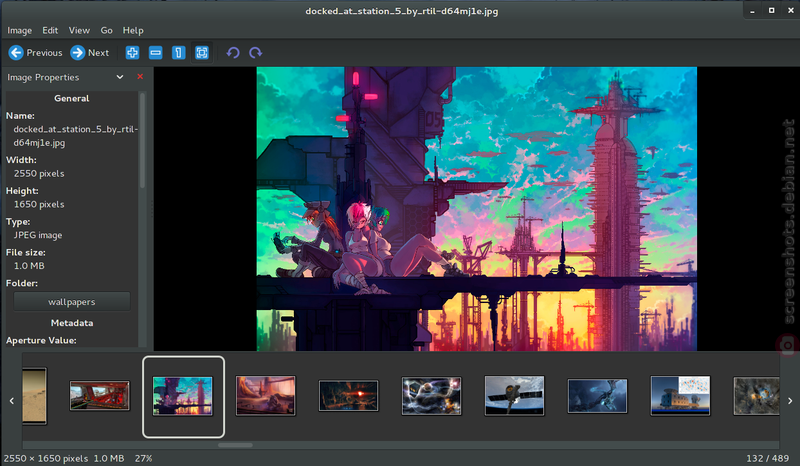
Task: Click the main displayed station image
Action: (x=477, y=209)
